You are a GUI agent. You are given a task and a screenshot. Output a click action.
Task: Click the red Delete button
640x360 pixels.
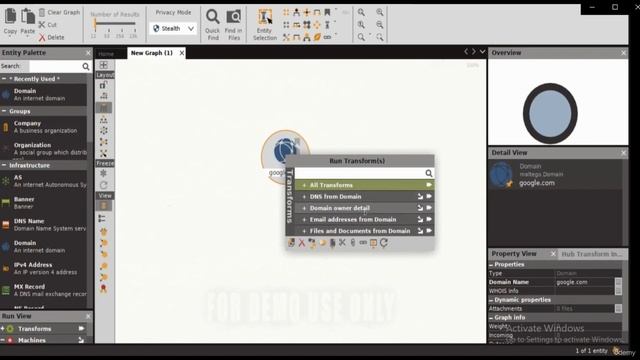point(52,37)
